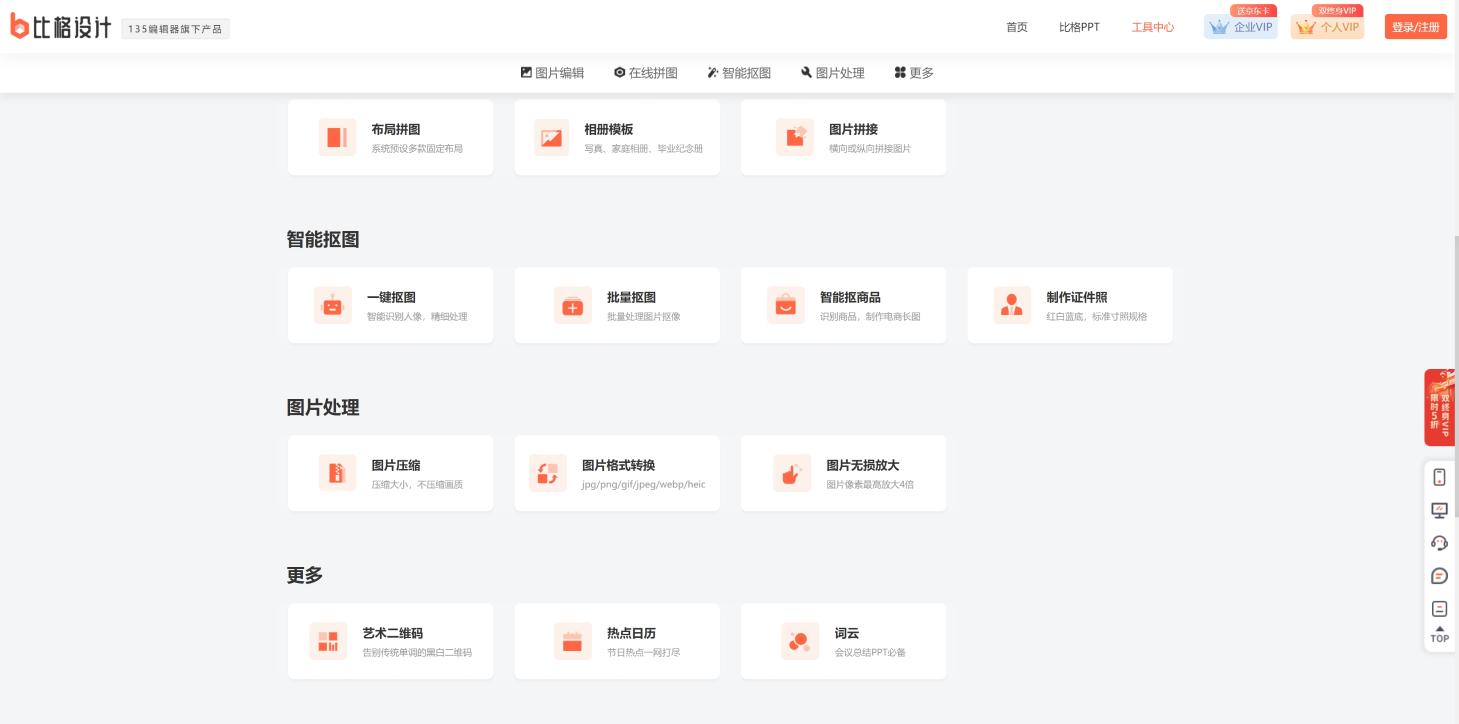Click the 词云 card title
This screenshot has width=1459, height=724.
[847, 633]
